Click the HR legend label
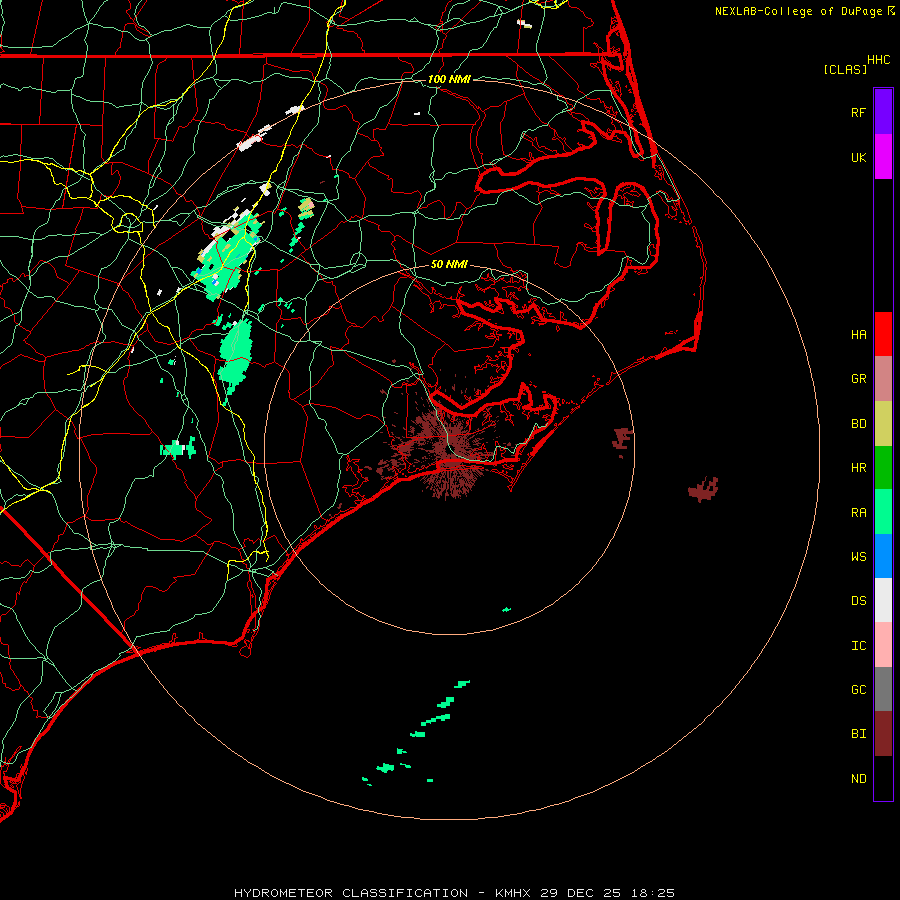The height and width of the screenshot is (900, 900). [858, 468]
